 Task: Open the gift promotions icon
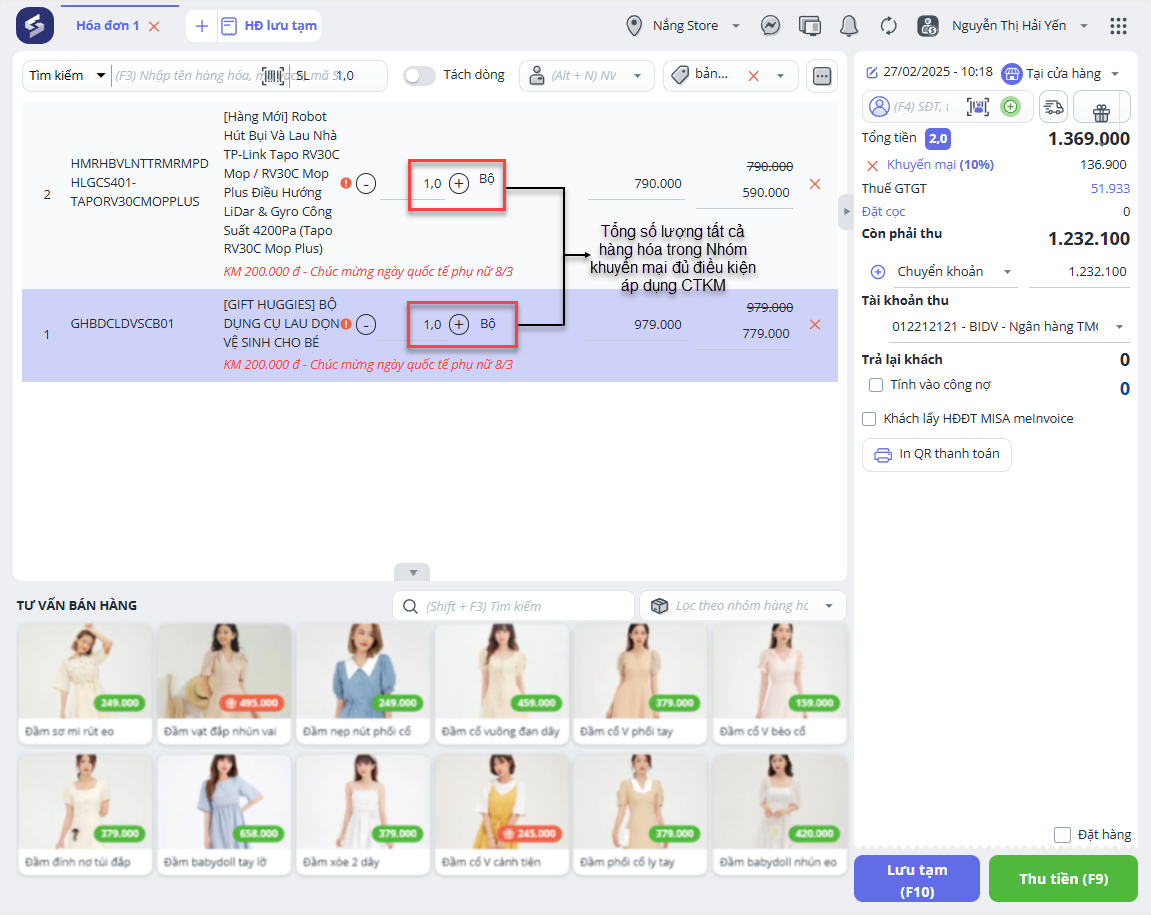(x=1101, y=112)
